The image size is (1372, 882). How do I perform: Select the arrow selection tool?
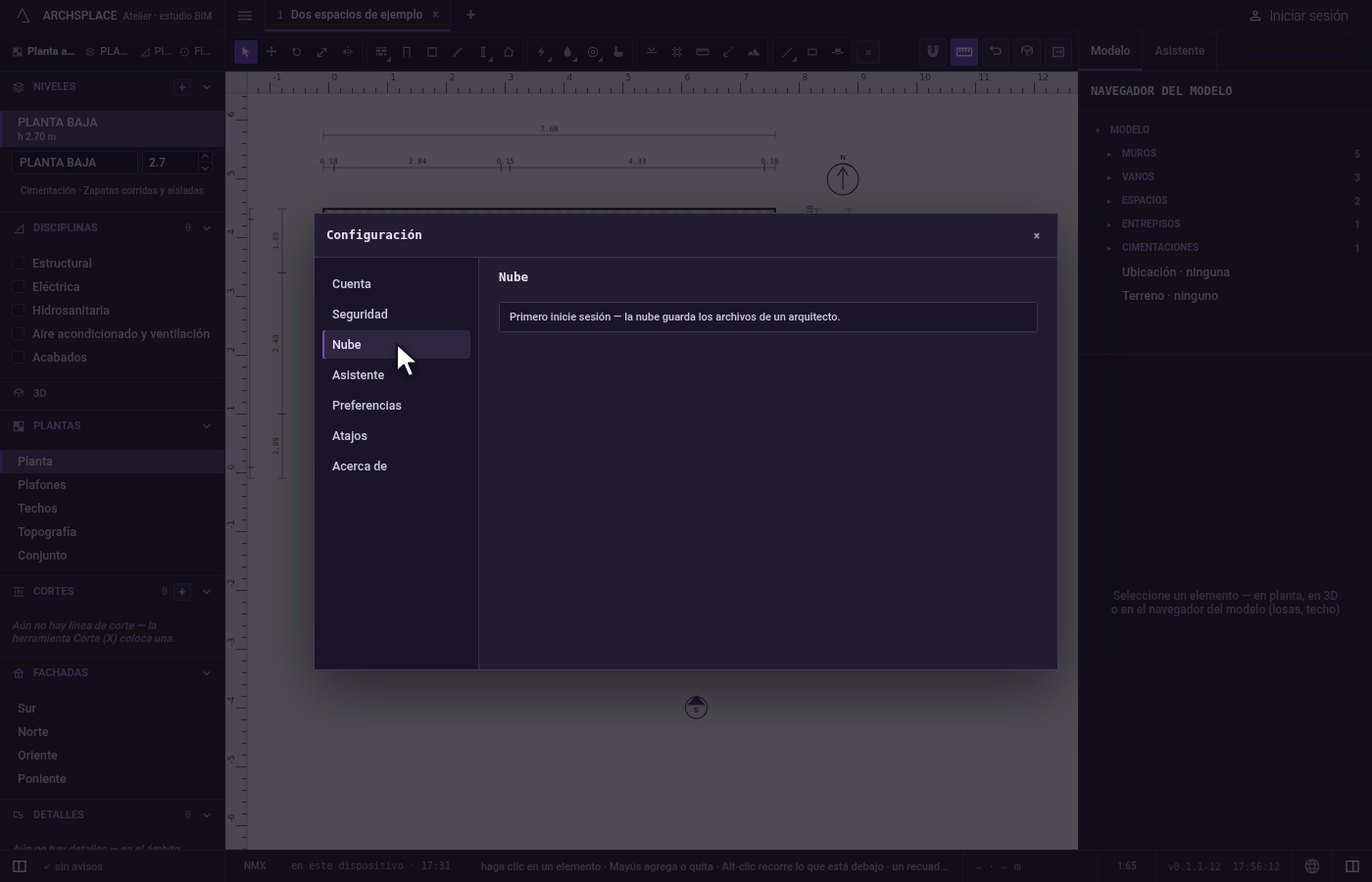246,52
